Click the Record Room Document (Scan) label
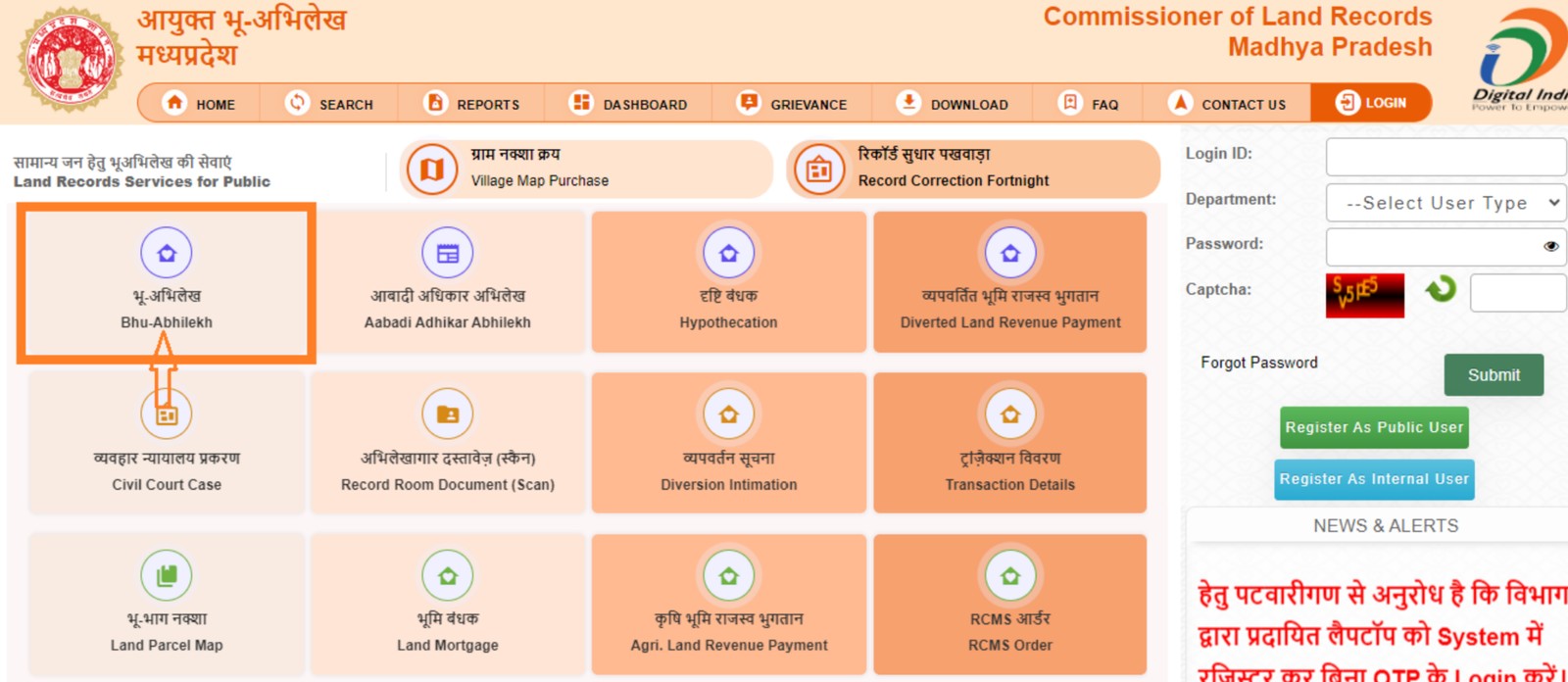The height and width of the screenshot is (682, 1568). 448,485
